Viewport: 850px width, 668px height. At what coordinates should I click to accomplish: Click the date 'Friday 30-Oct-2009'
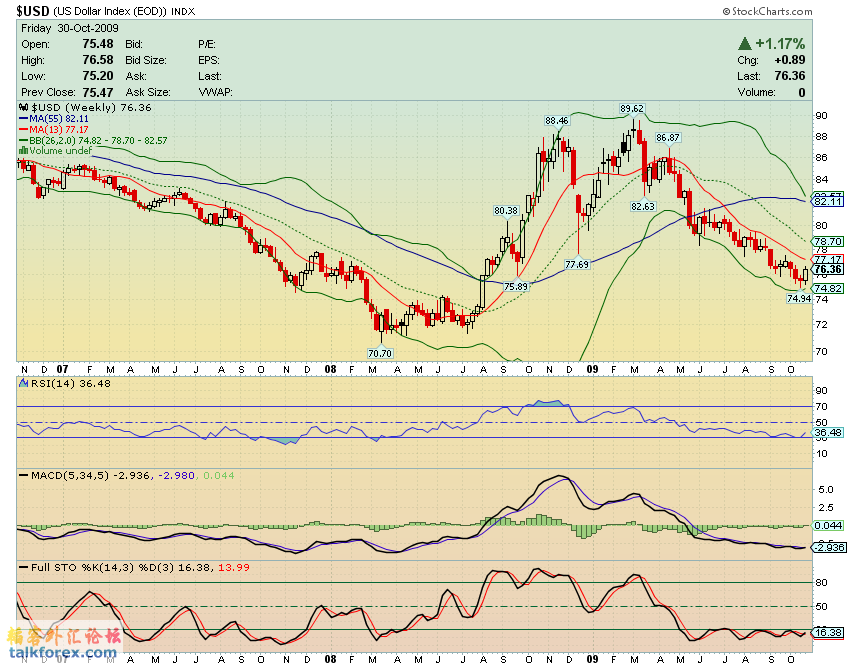(x=70, y=28)
